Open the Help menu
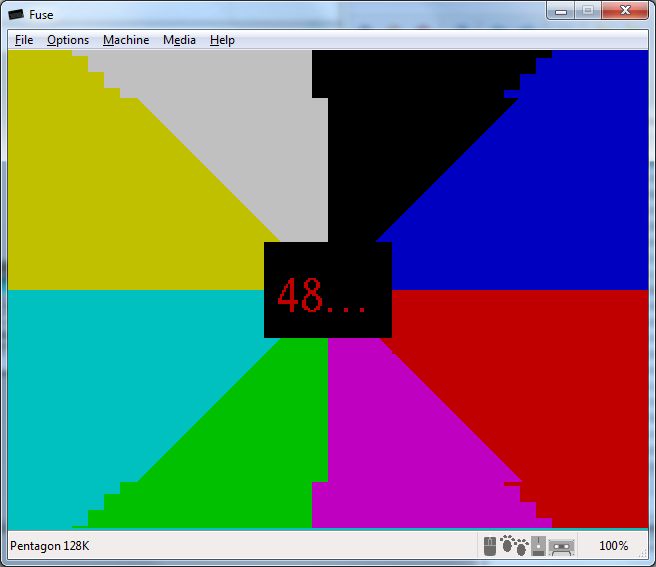The width and height of the screenshot is (656, 567). tap(222, 40)
